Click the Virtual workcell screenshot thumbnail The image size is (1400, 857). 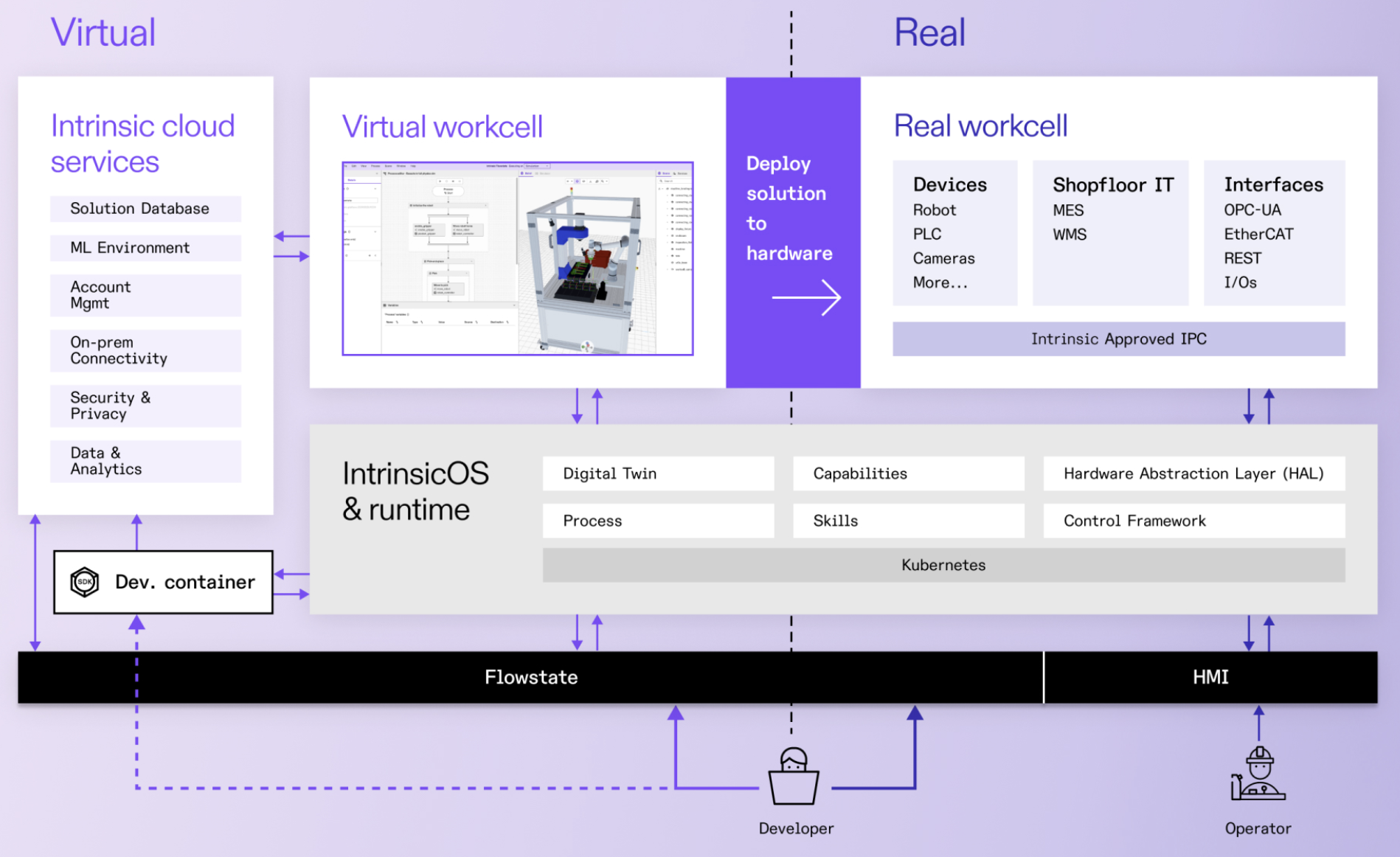(517, 258)
